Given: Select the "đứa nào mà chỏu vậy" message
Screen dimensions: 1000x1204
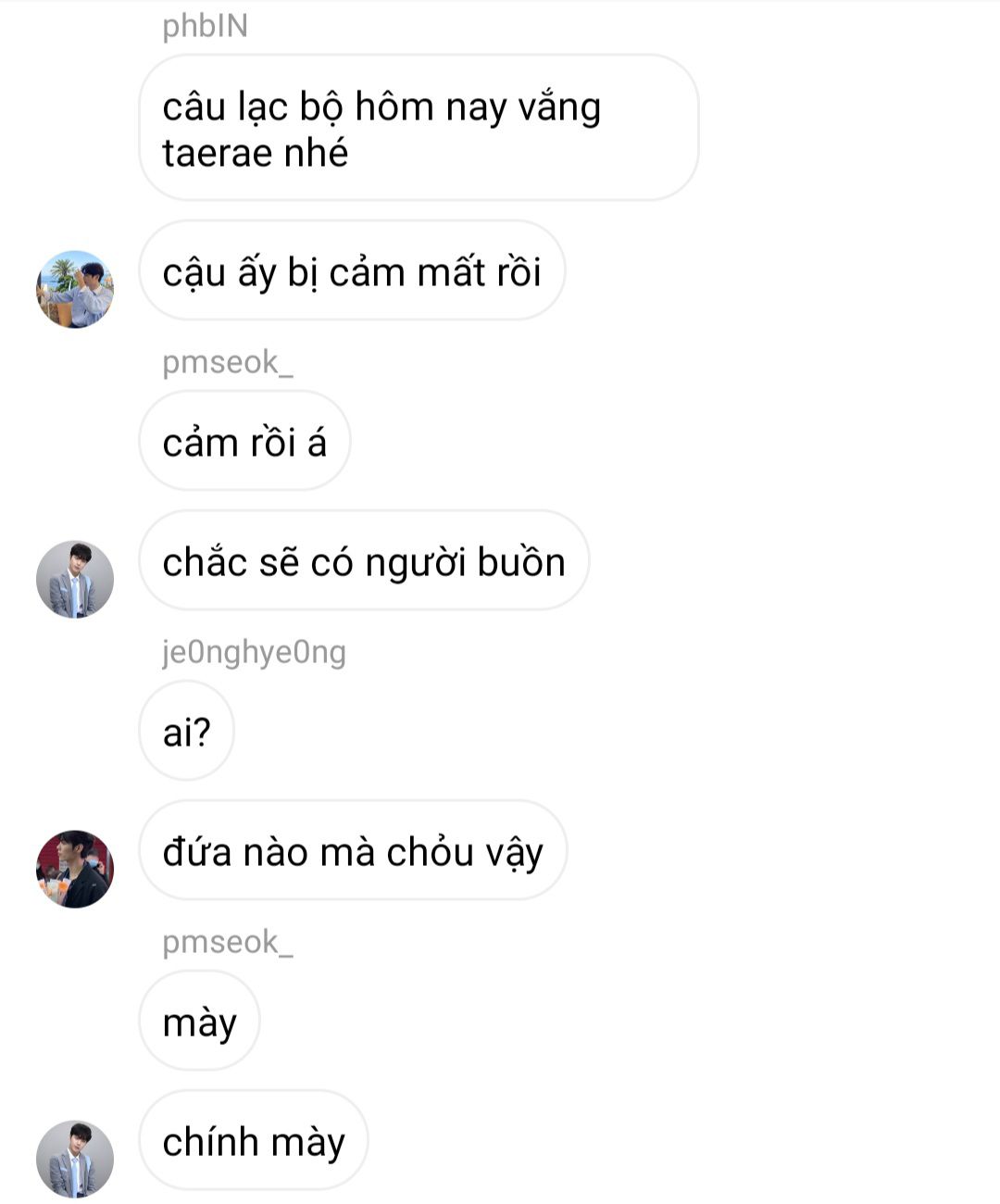Looking at the screenshot, I should point(353,850).
